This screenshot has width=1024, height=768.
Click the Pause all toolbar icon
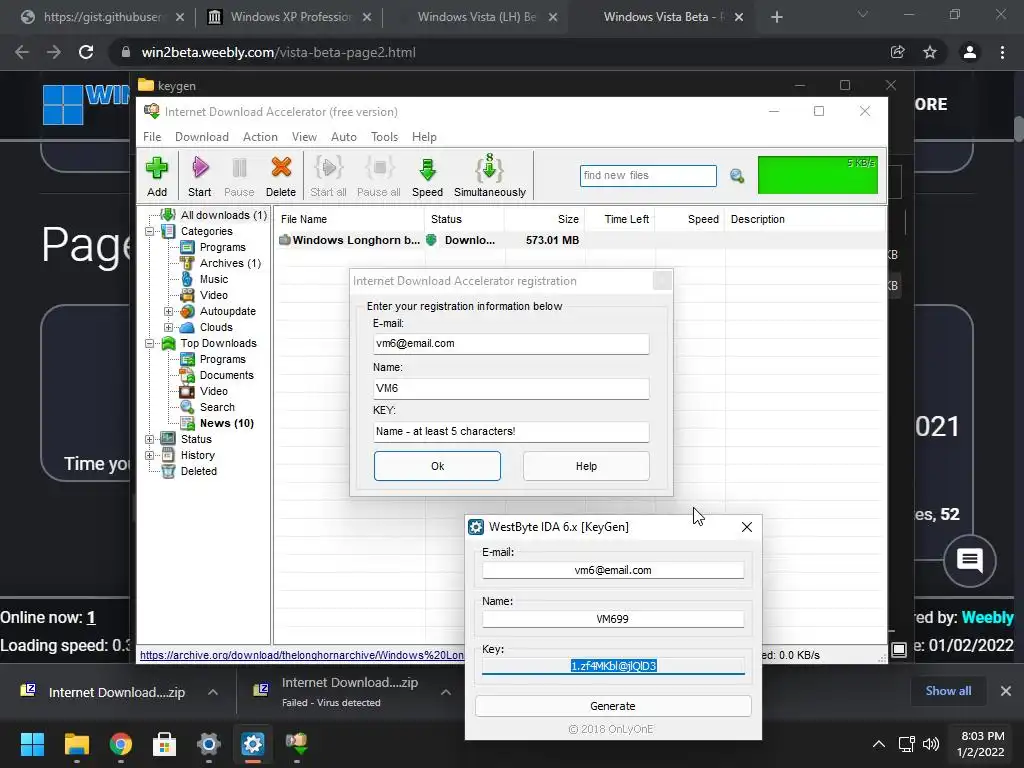click(379, 176)
